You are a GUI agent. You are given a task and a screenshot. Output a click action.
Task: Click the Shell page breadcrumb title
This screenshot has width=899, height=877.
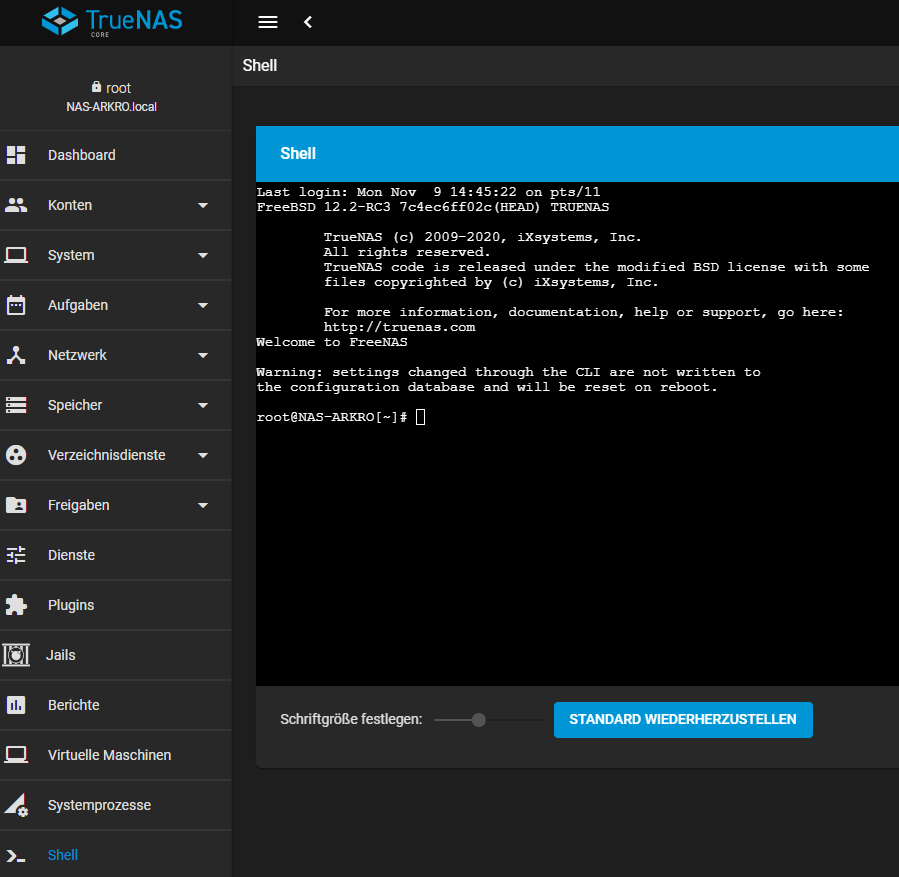click(260, 65)
